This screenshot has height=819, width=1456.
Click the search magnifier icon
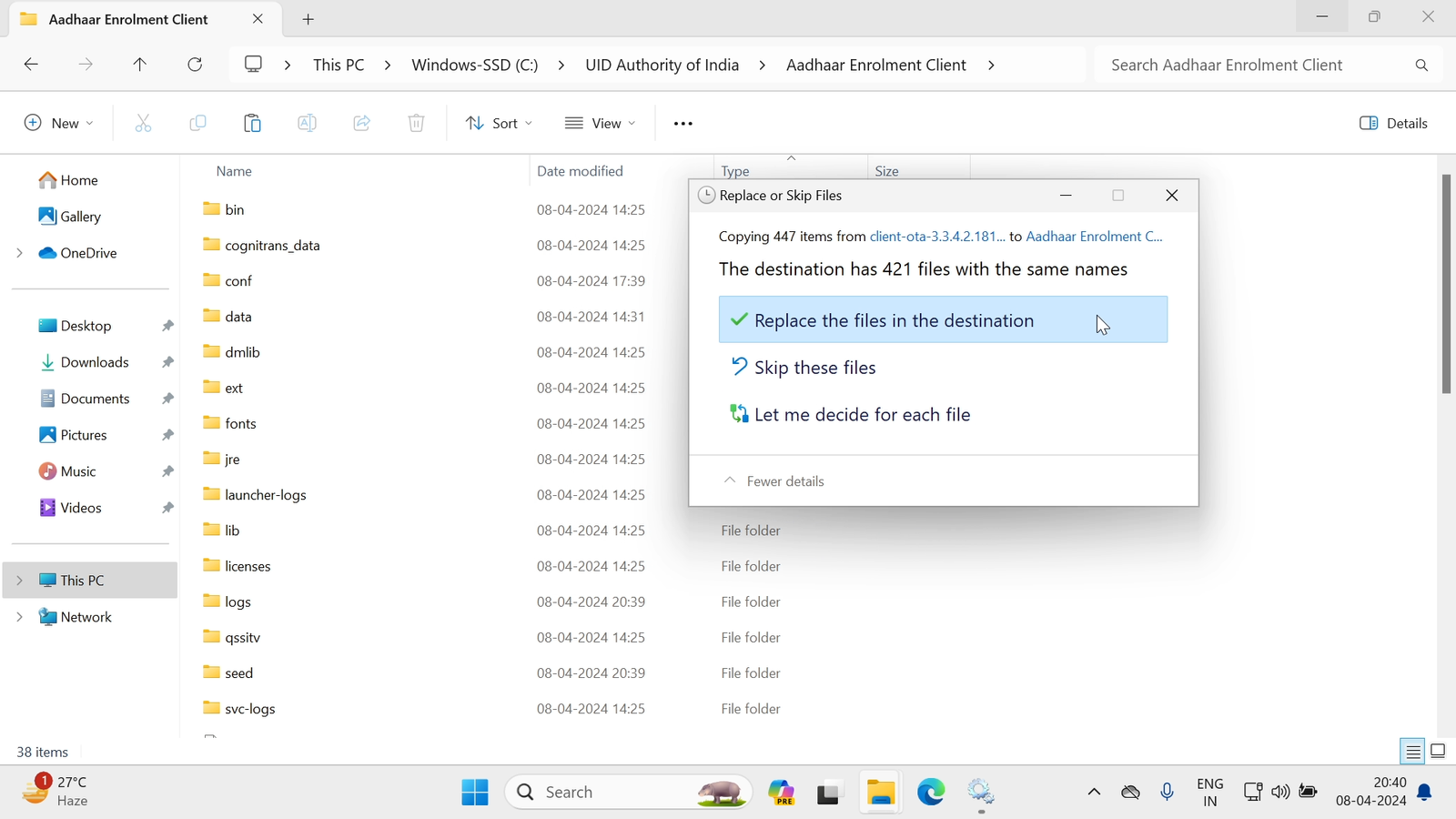(x=1421, y=65)
